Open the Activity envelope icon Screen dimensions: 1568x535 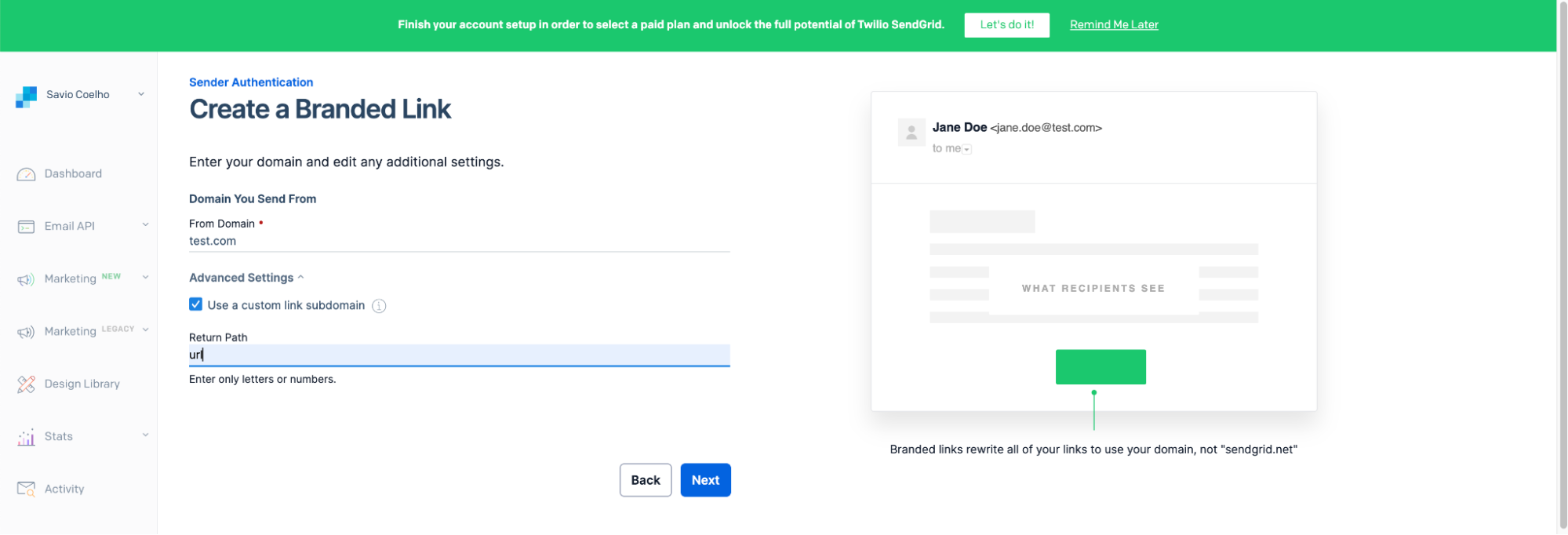tap(26, 490)
